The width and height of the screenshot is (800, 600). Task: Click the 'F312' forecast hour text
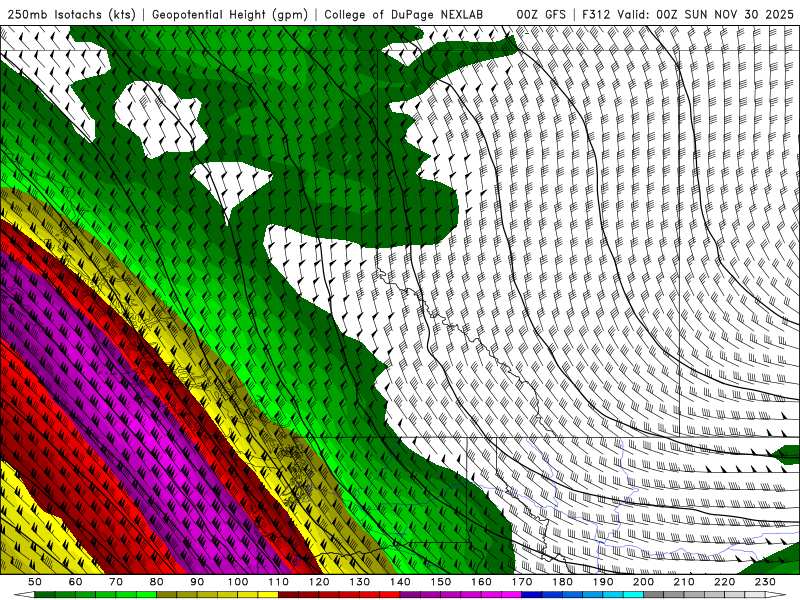[x=596, y=15]
